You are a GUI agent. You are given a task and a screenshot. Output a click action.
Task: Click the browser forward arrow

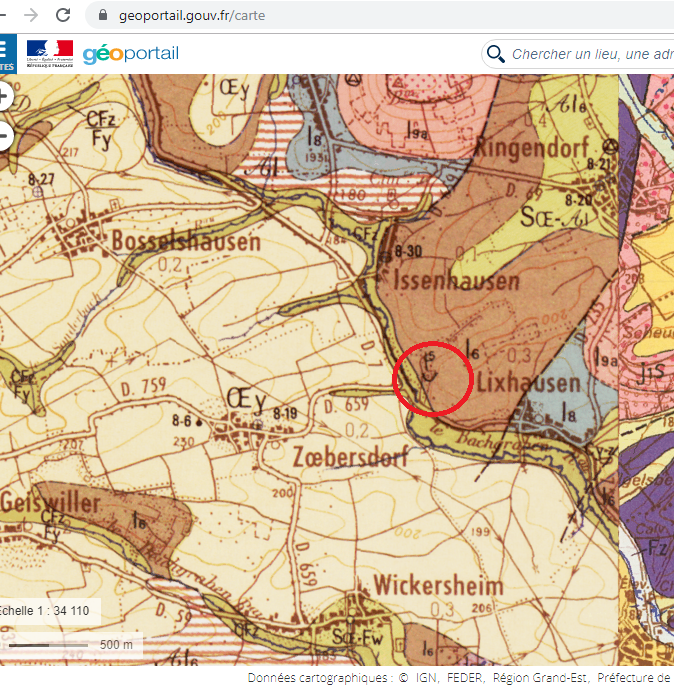31,15
